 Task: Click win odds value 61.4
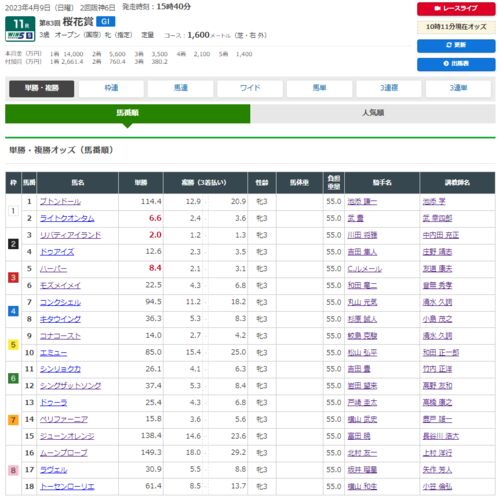153,486
